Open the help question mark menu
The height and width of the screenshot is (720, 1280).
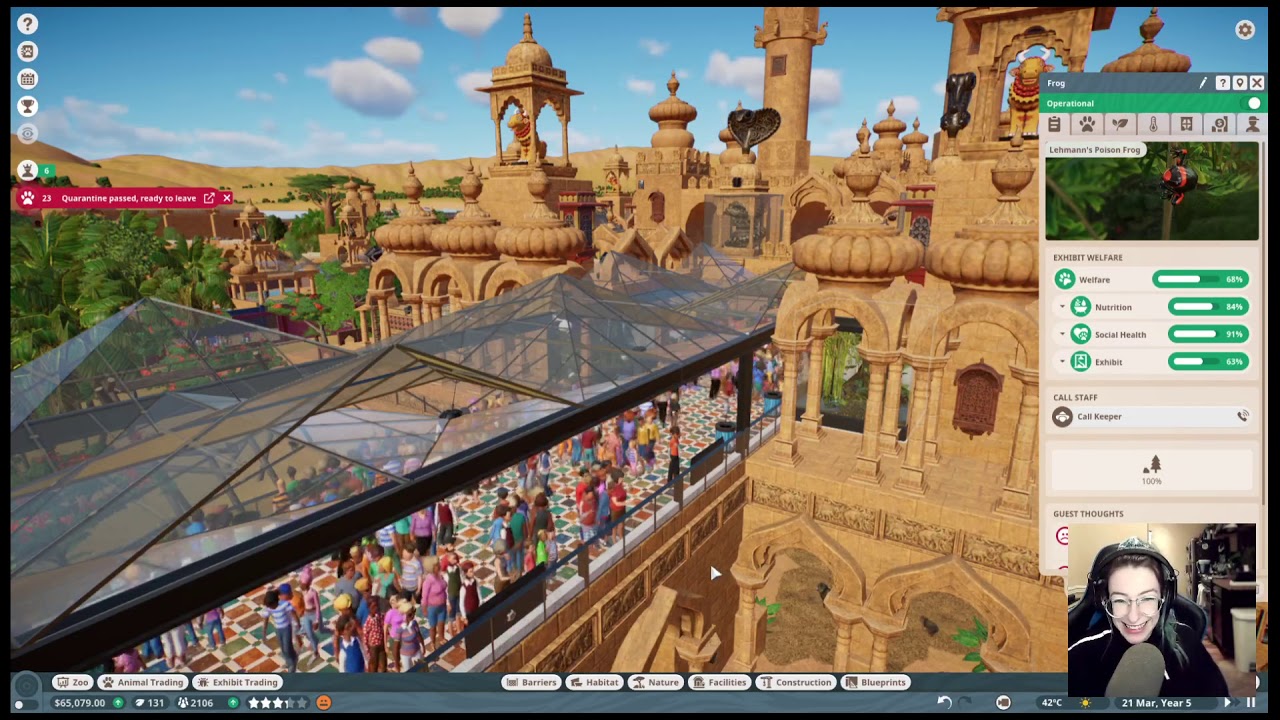(x=27, y=23)
